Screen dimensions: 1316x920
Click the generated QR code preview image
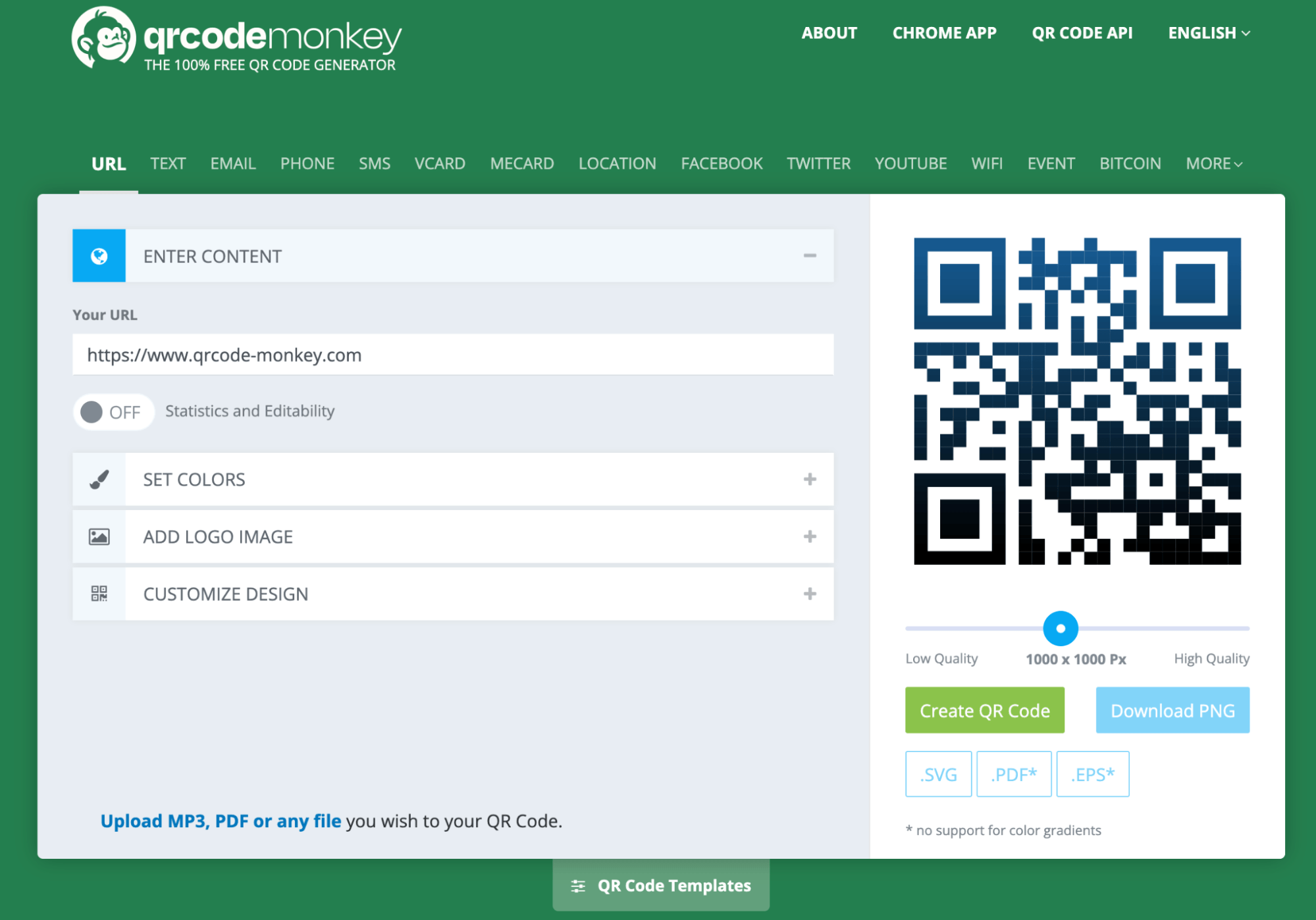(1077, 401)
